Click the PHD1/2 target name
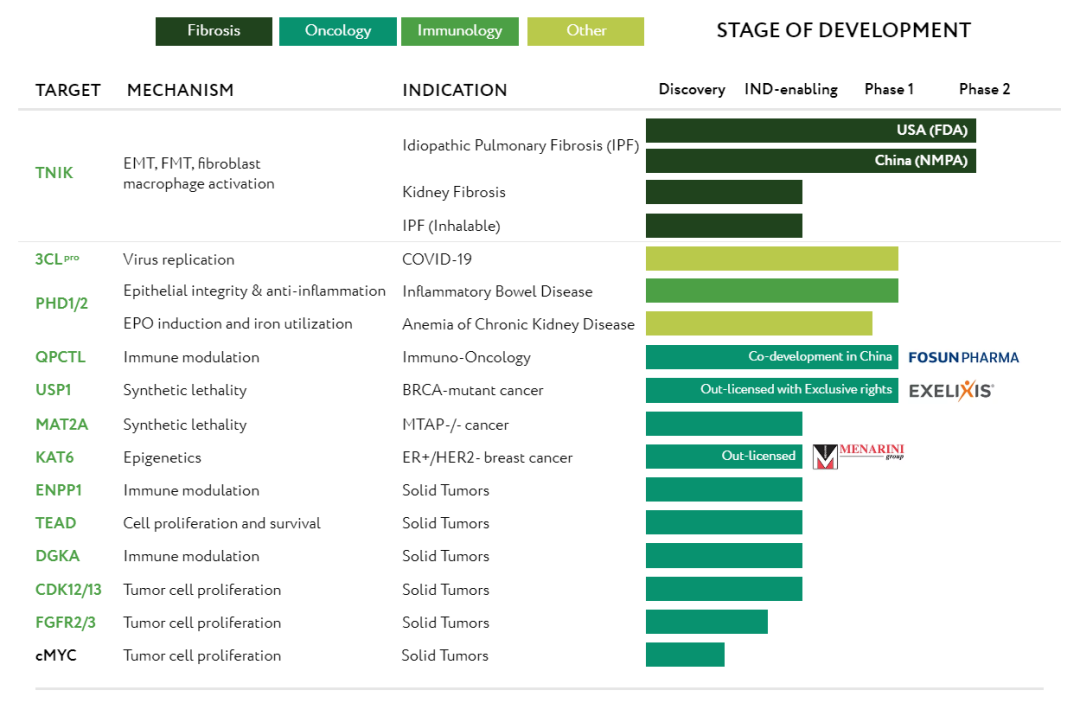The width and height of the screenshot is (1080, 703). [62, 303]
